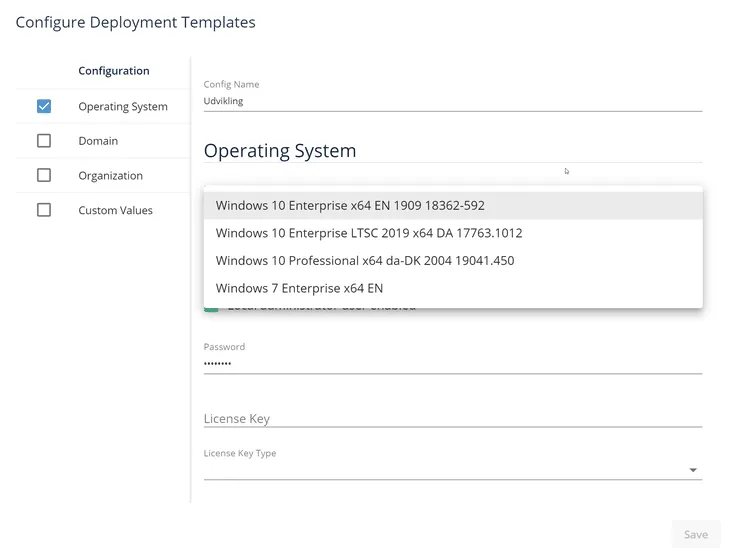
Task: Click the License Key input field
Action: pyautogui.click(x=453, y=418)
